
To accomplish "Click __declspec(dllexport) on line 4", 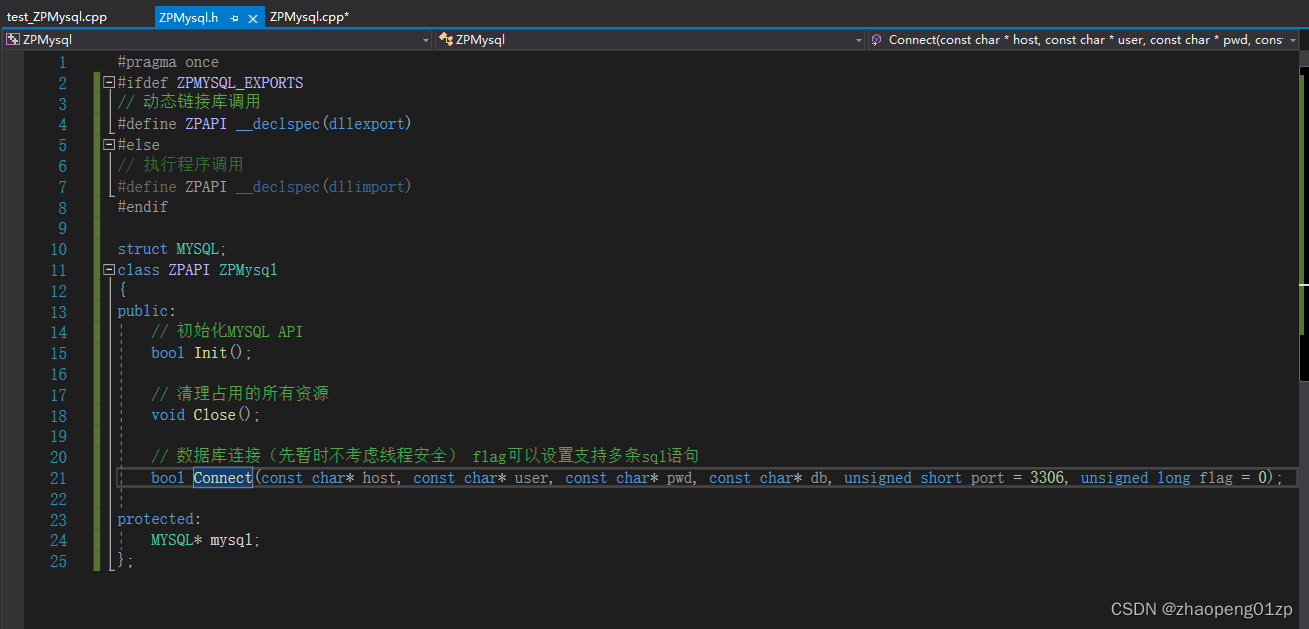I will pyautogui.click(x=324, y=124).
